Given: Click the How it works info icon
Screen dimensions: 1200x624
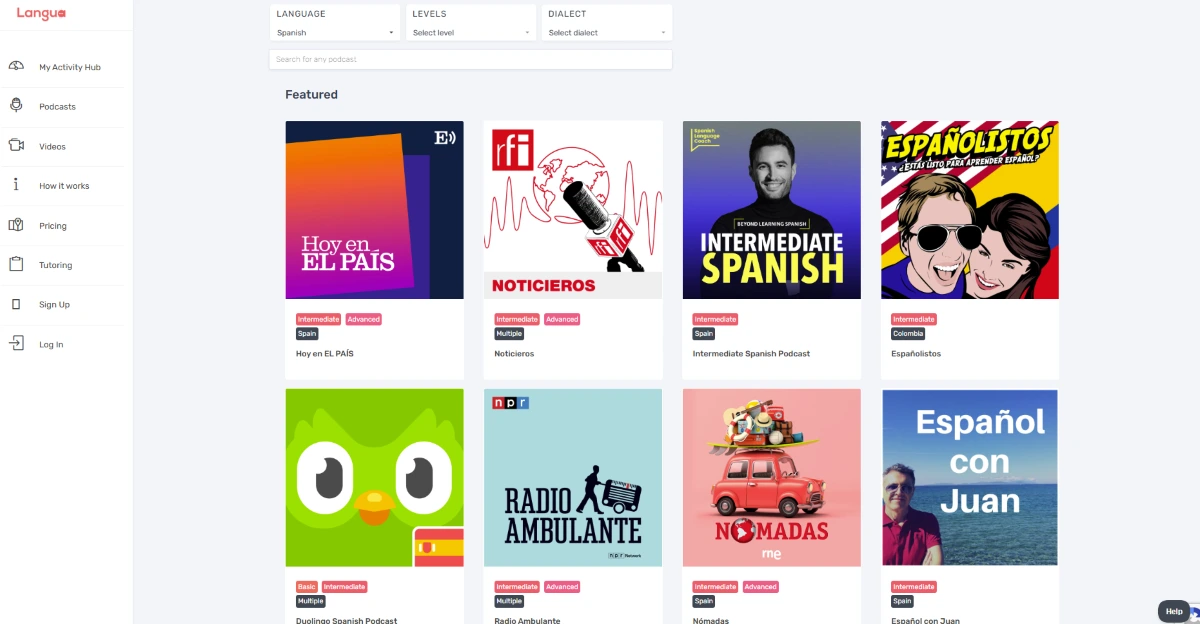Looking at the screenshot, I should tap(16, 185).
